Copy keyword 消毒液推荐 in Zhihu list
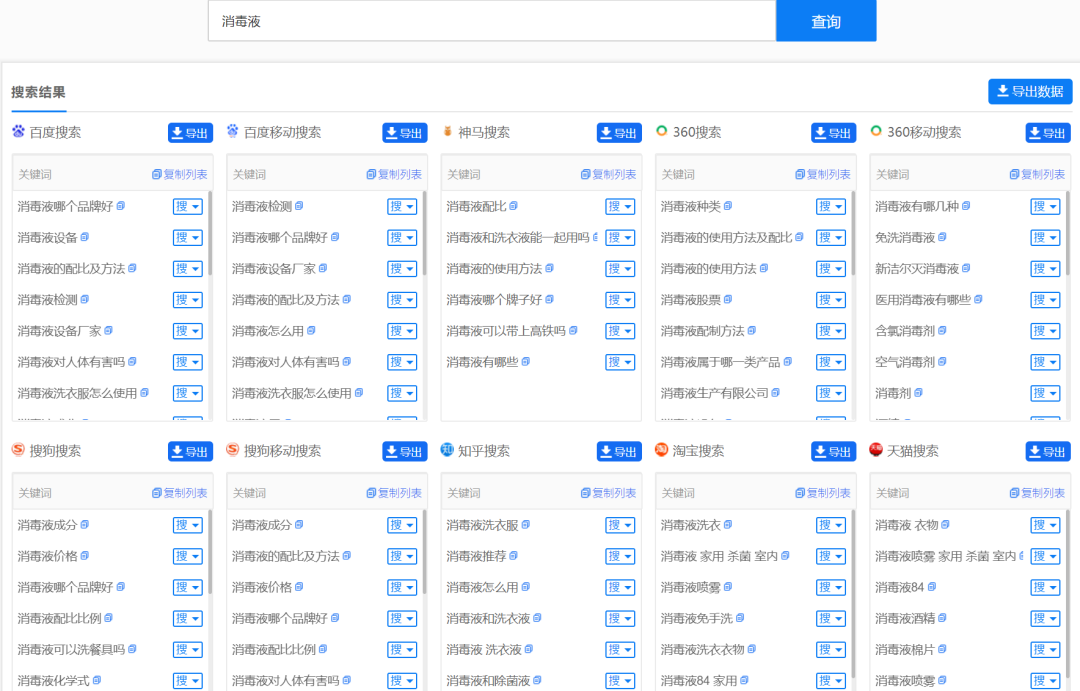The width and height of the screenshot is (1080, 691). [x=513, y=556]
